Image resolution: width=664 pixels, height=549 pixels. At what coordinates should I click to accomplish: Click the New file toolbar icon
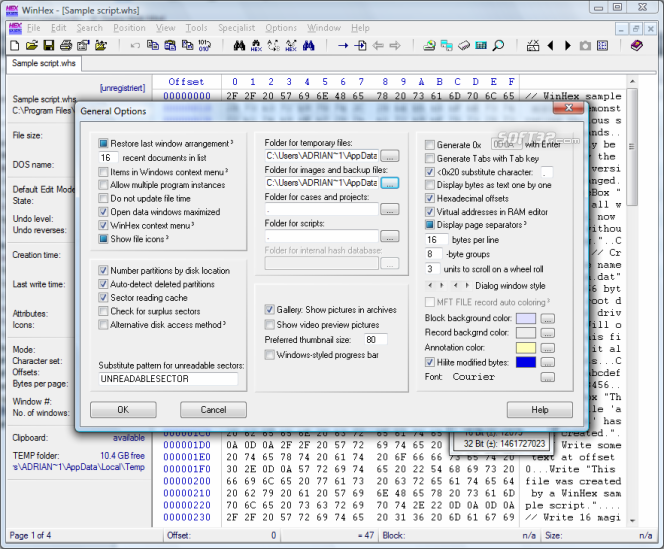(15, 45)
